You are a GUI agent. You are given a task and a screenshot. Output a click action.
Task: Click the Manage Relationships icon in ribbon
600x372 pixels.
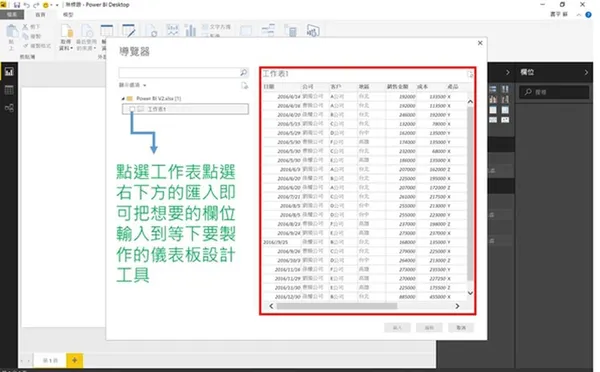pos(268,30)
